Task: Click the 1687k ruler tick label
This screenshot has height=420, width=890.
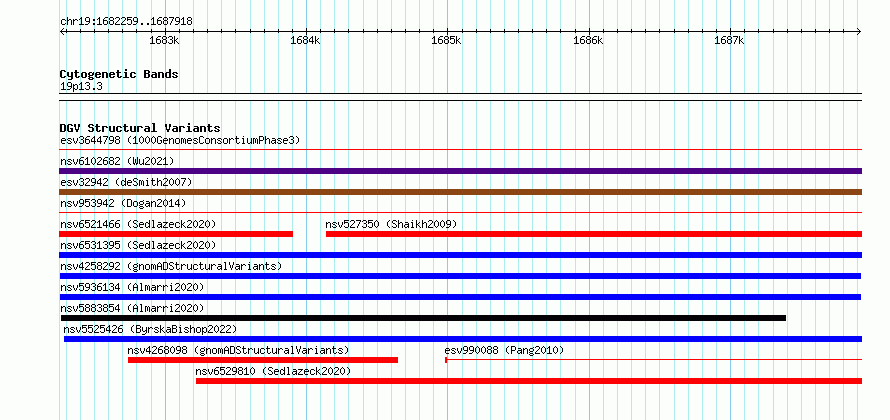Action: 729,41
